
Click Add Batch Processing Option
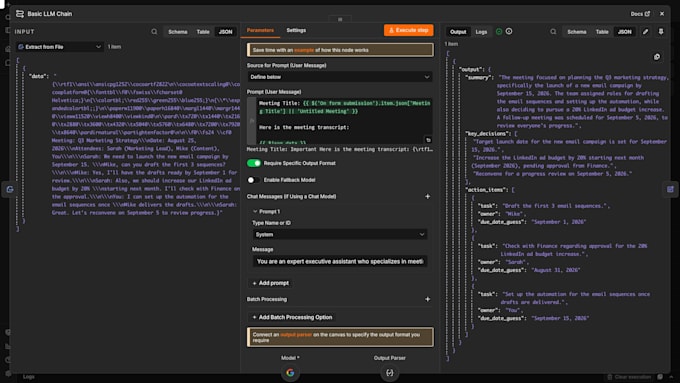(x=292, y=318)
